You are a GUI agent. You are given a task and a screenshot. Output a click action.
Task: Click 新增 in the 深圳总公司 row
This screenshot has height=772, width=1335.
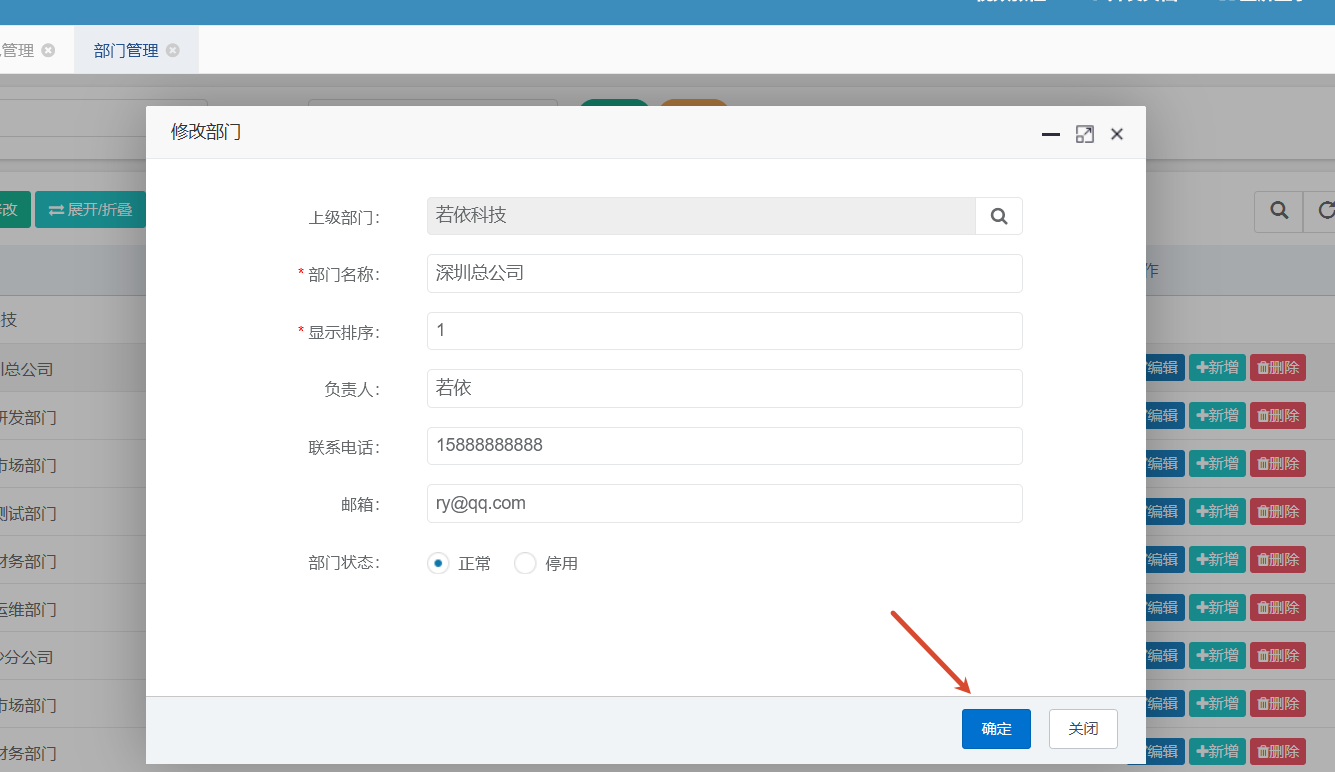[1217, 367]
